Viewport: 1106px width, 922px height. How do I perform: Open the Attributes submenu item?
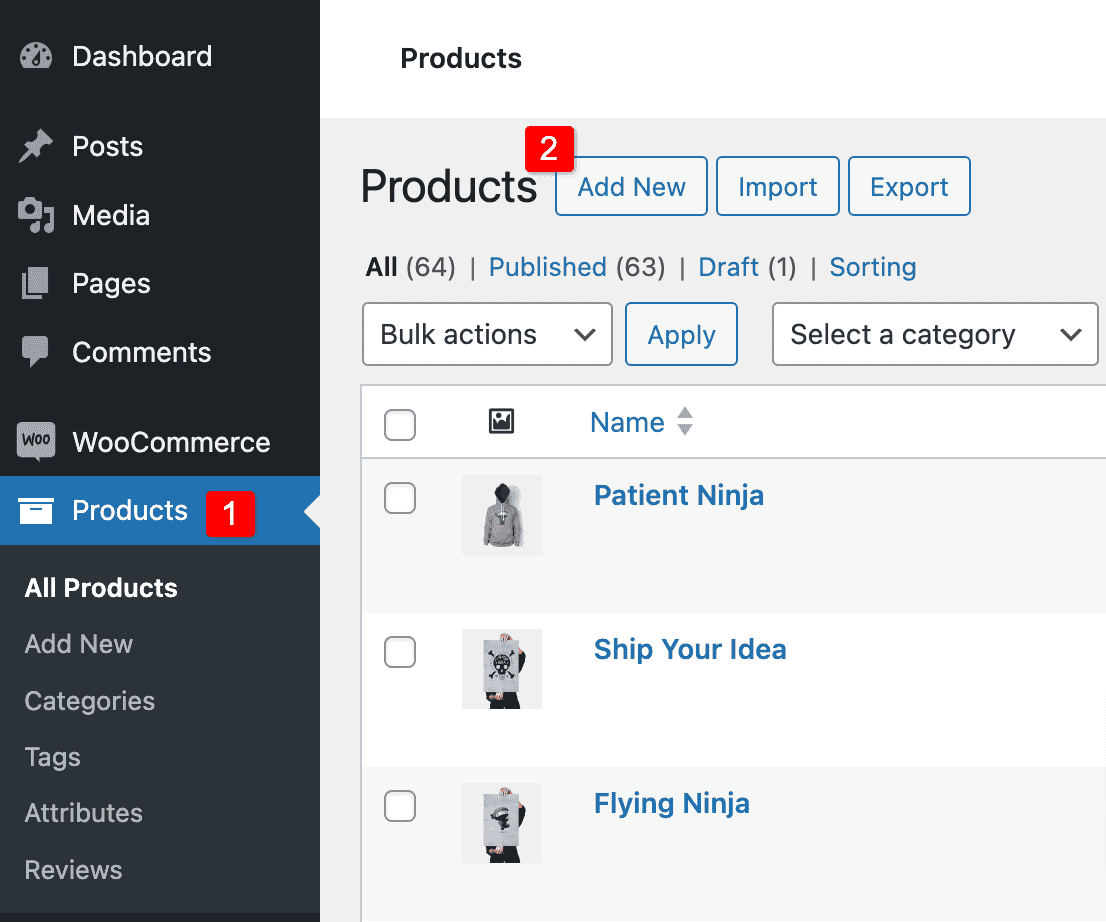[x=83, y=813]
